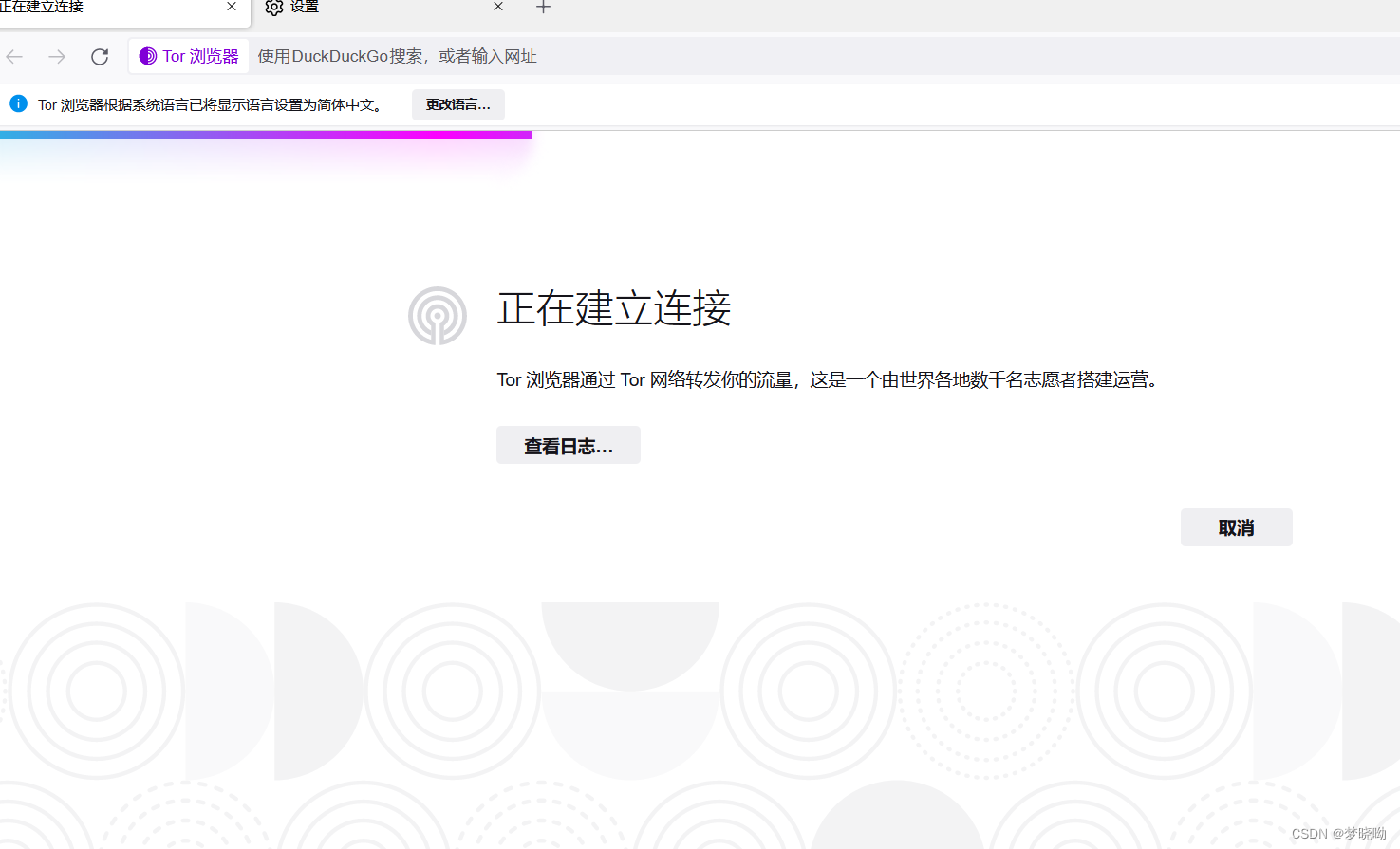The image size is (1400, 849).
Task: Click the CSDN @梦晓呦 watermark text
Action: coord(1339,833)
